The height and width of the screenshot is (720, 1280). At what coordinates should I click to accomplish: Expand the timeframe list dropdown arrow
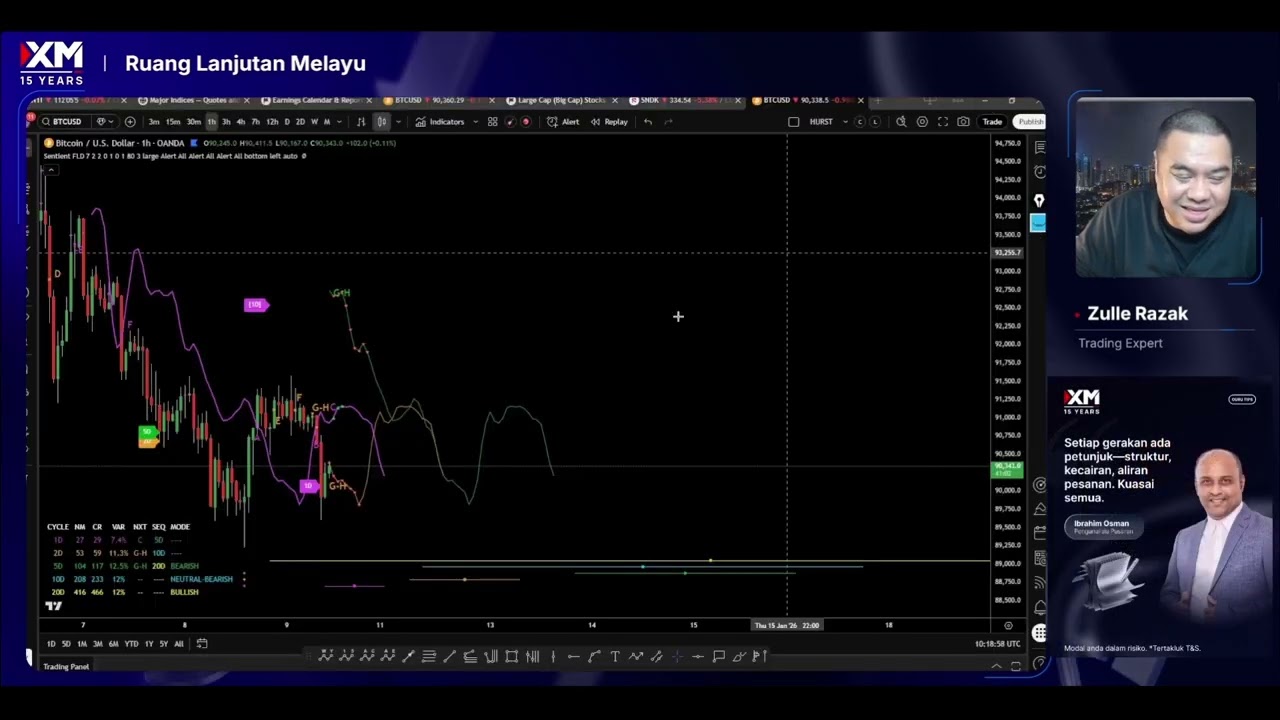(339, 122)
